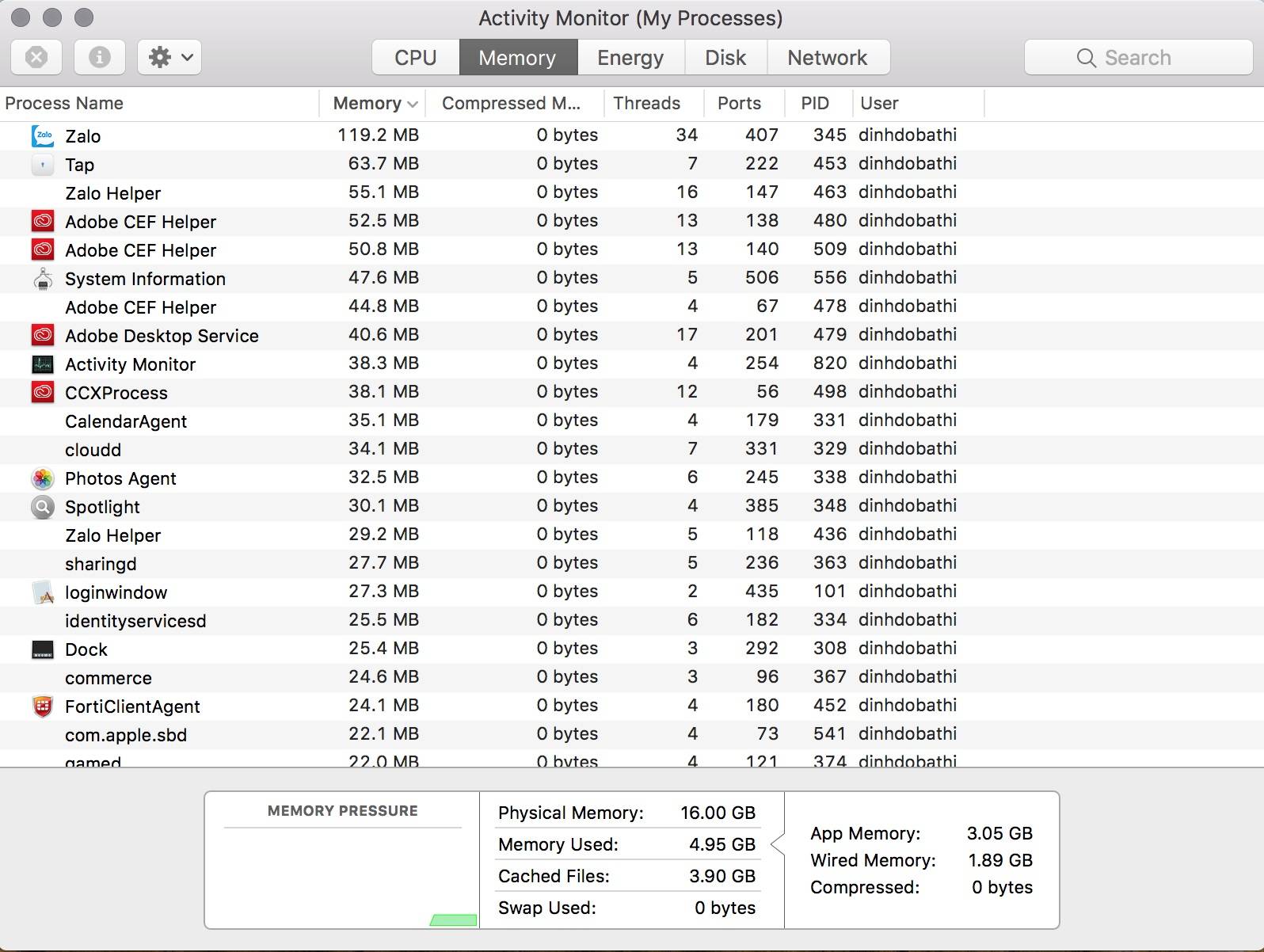Click the App Memory 3.05 GB value
This screenshot has width=1264, height=952.
tap(999, 833)
